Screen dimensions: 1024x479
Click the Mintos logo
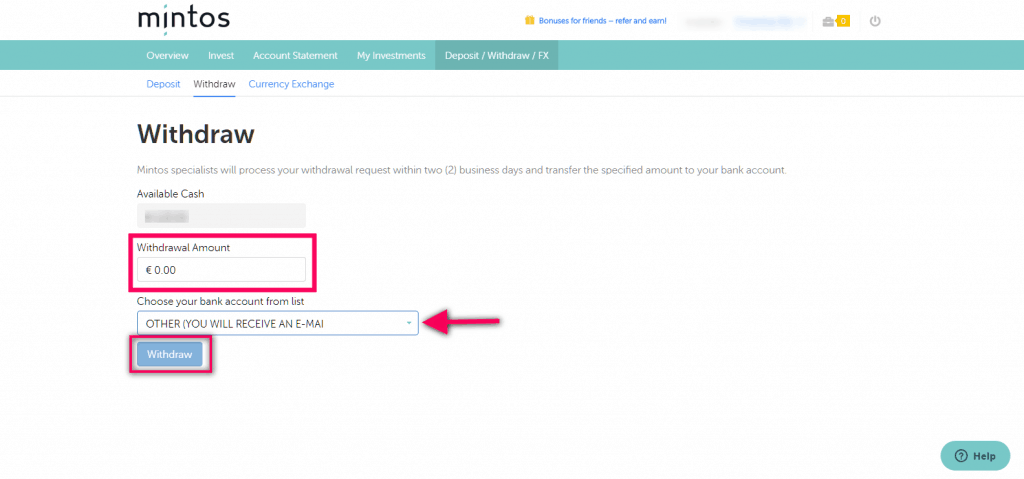point(184,20)
